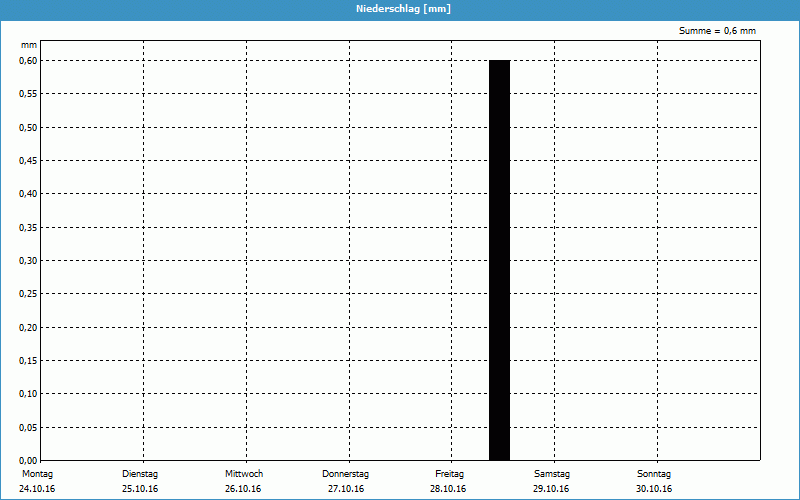Click the mm unit label above the axis
The width and height of the screenshot is (800, 500).
(x=29, y=45)
